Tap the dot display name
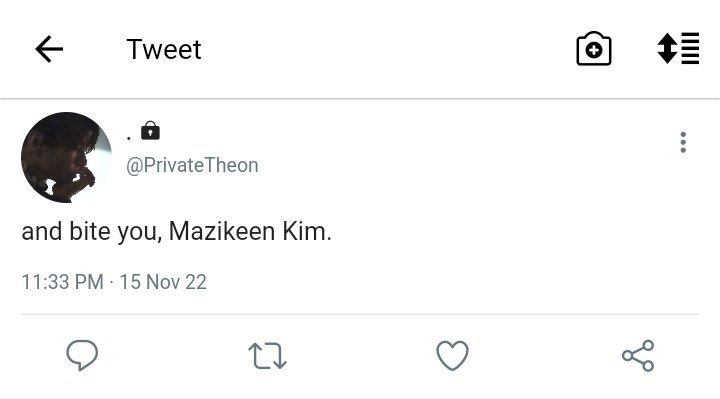The height and width of the screenshot is (399, 720). pyautogui.click(x=129, y=137)
